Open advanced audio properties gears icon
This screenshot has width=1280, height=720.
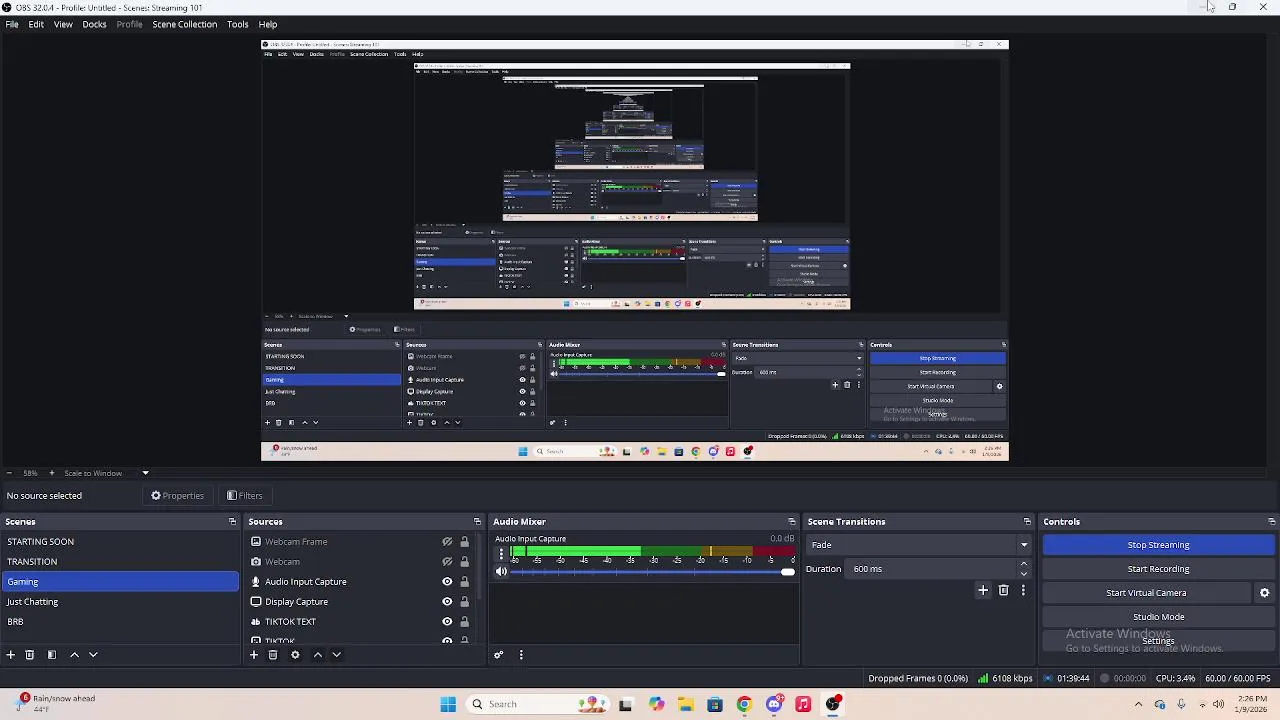pyautogui.click(x=498, y=655)
